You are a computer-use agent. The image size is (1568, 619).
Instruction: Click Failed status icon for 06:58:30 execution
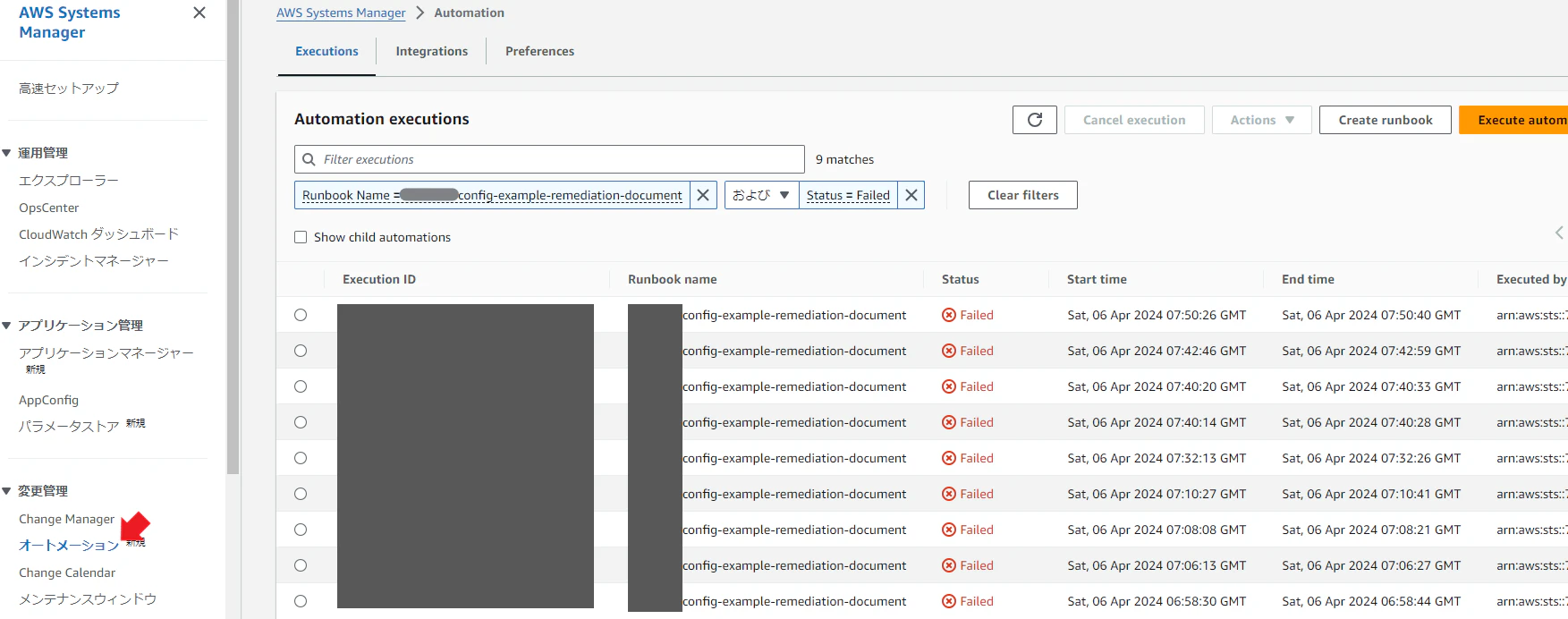949,601
